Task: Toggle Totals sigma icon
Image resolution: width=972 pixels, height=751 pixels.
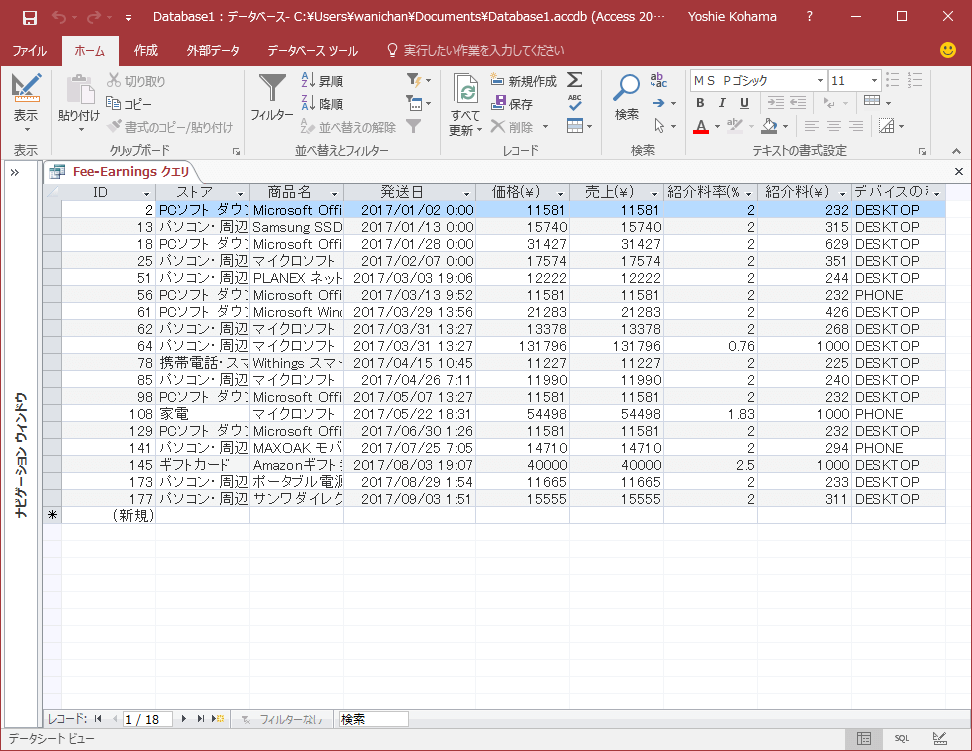Action: 575,80
